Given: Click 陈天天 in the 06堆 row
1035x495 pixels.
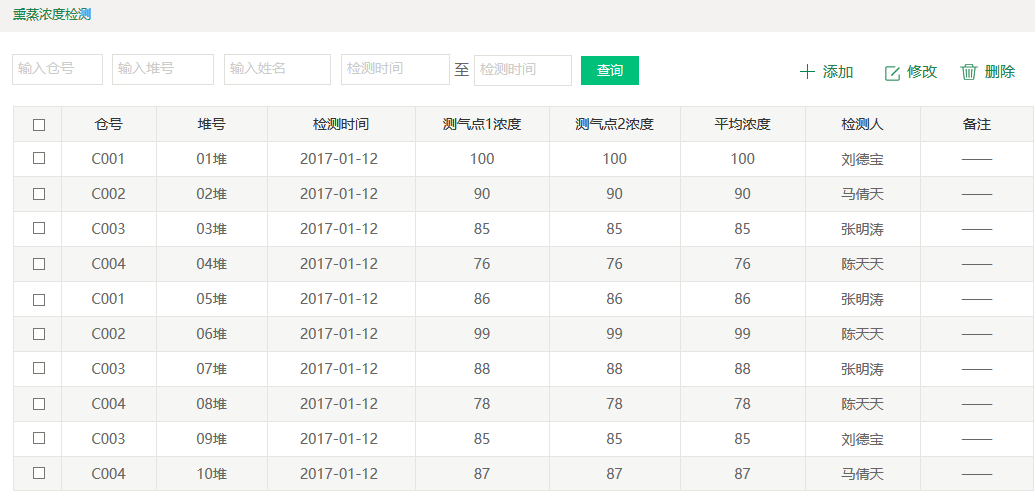Looking at the screenshot, I should tap(862, 334).
